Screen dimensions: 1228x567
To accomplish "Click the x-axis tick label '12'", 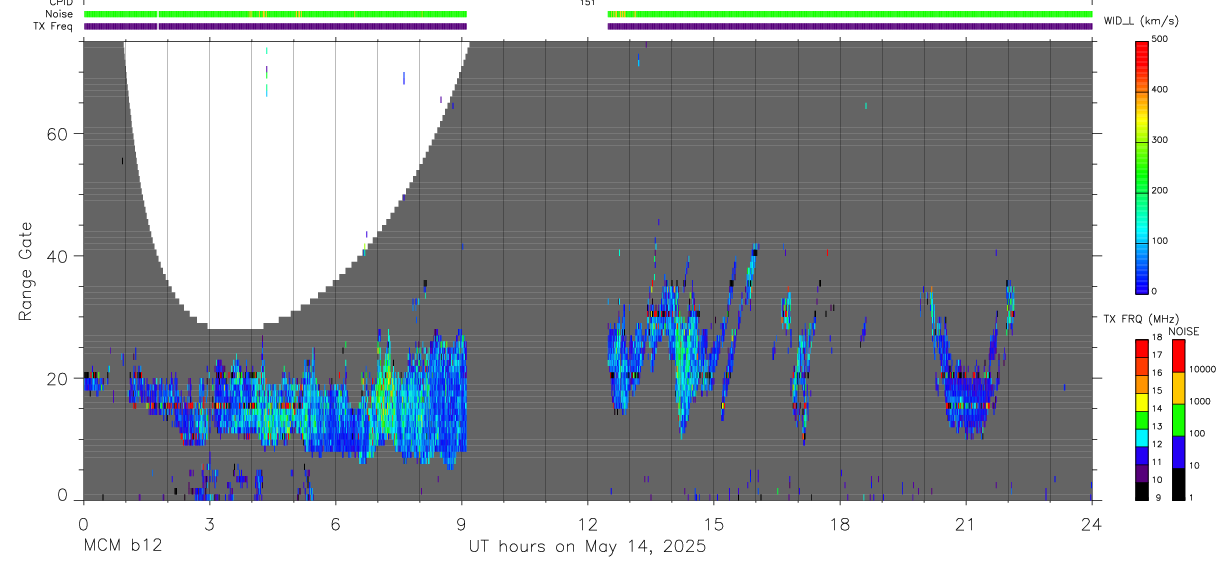I will coord(587,524).
